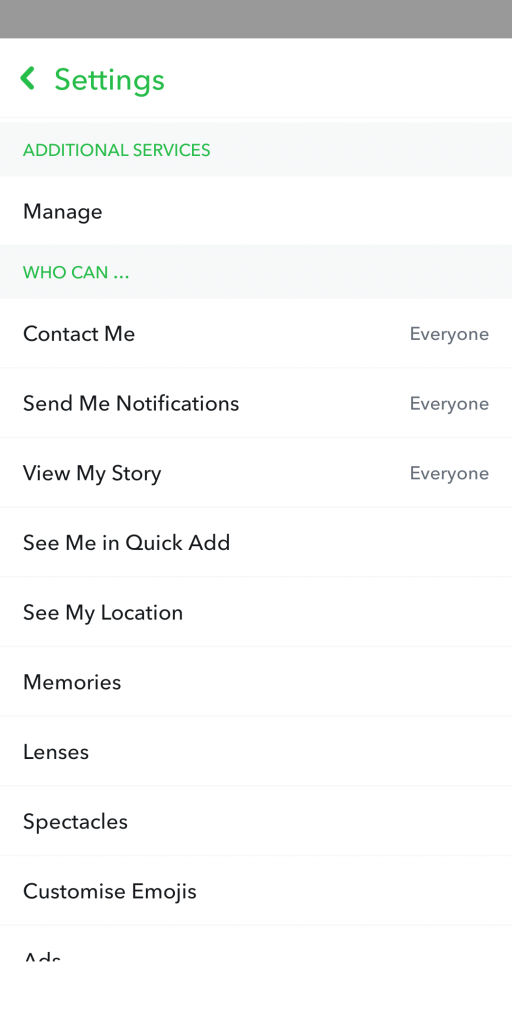
Task: Tap the grey status bar at top
Action: [x=256, y=19]
